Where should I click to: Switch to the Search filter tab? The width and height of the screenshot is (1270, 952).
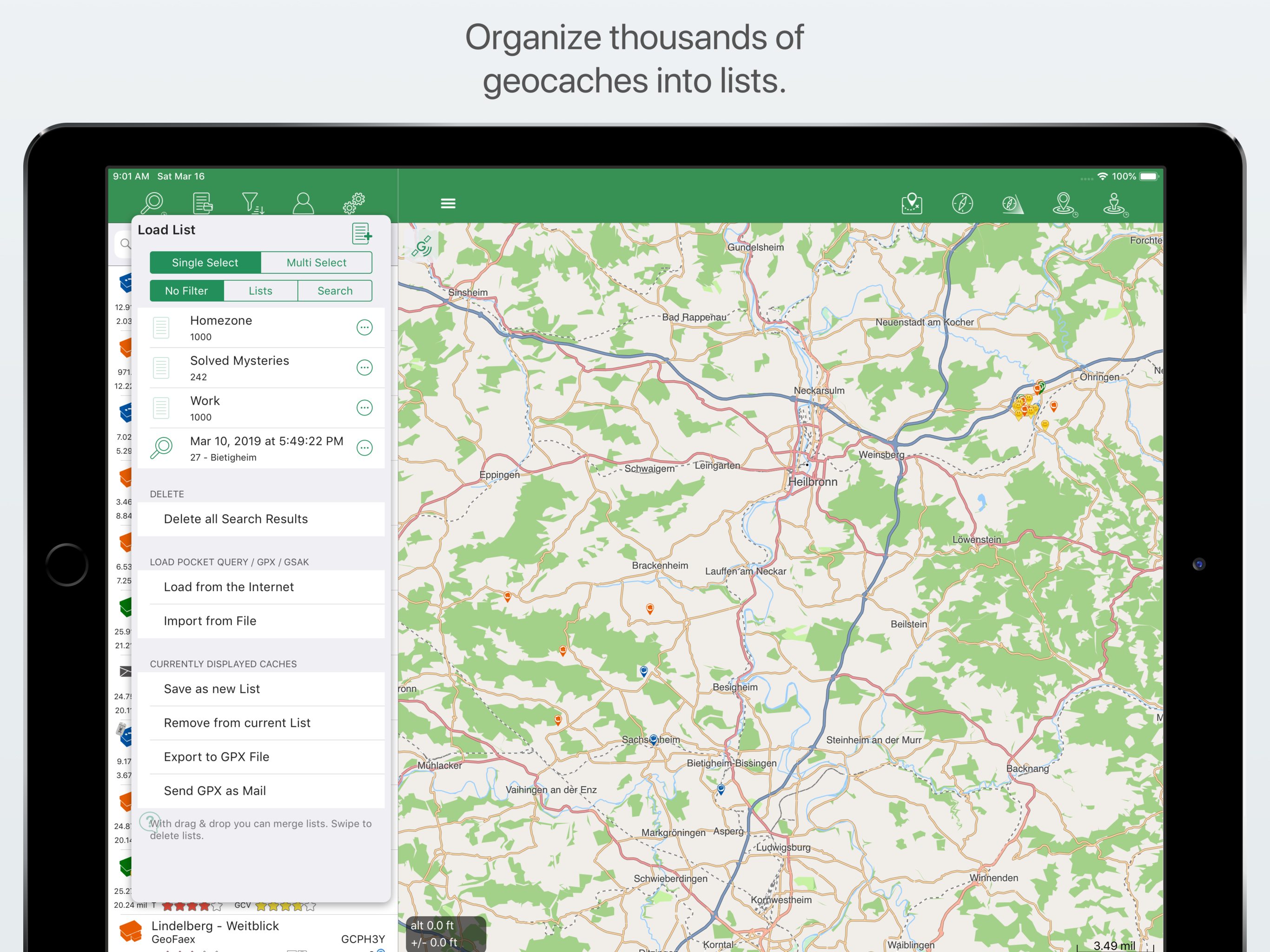click(335, 291)
